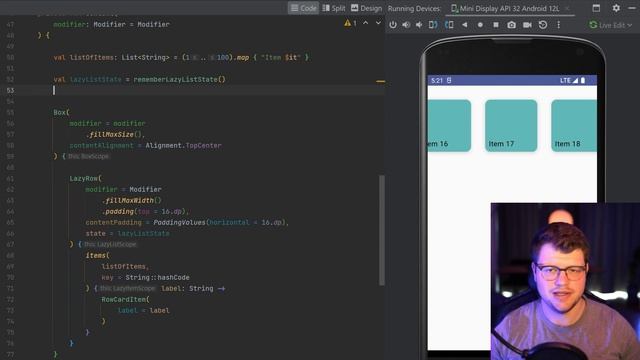Click the emulator volume up icon
The height and width of the screenshot is (360, 640).
pyautogui.click(x=406, y=25)
